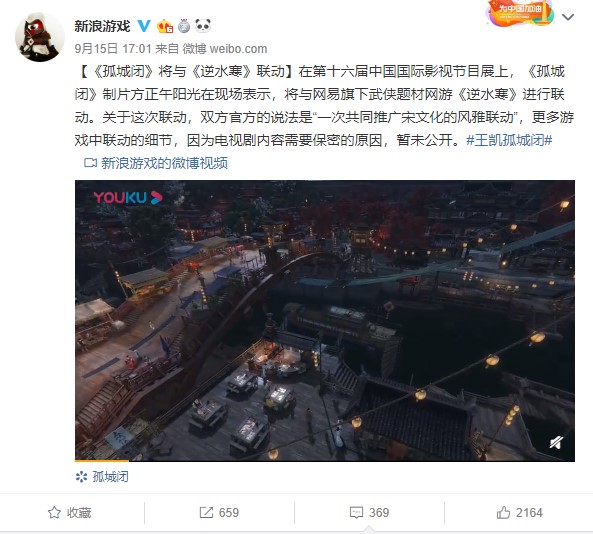This screenshot has width=593, height=534.
Task: Click the panda badge icon
Action: click(x=203, y=26)
